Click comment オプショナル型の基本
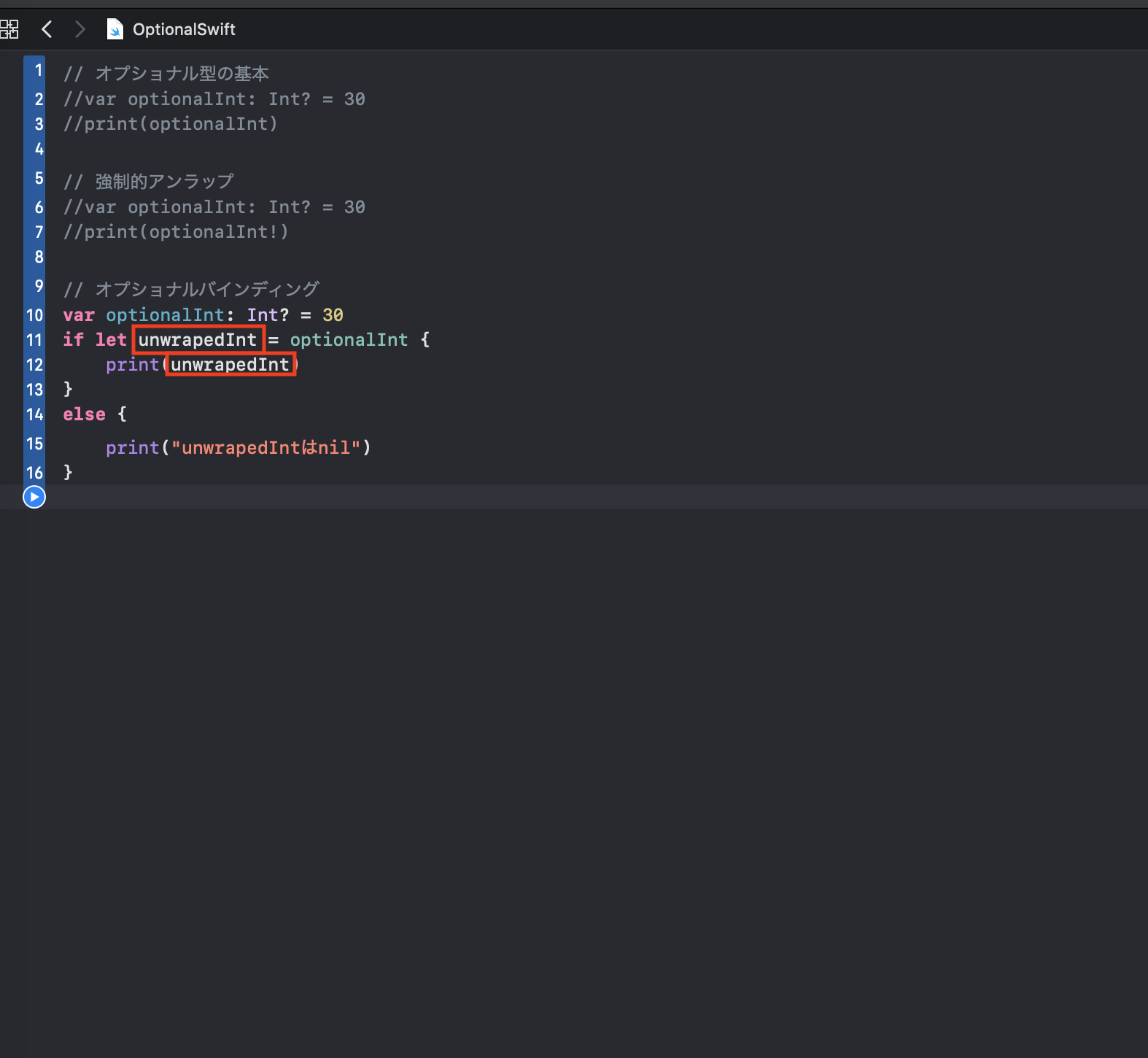Viewport: 1148px width, 1058px height. [166, 74]
